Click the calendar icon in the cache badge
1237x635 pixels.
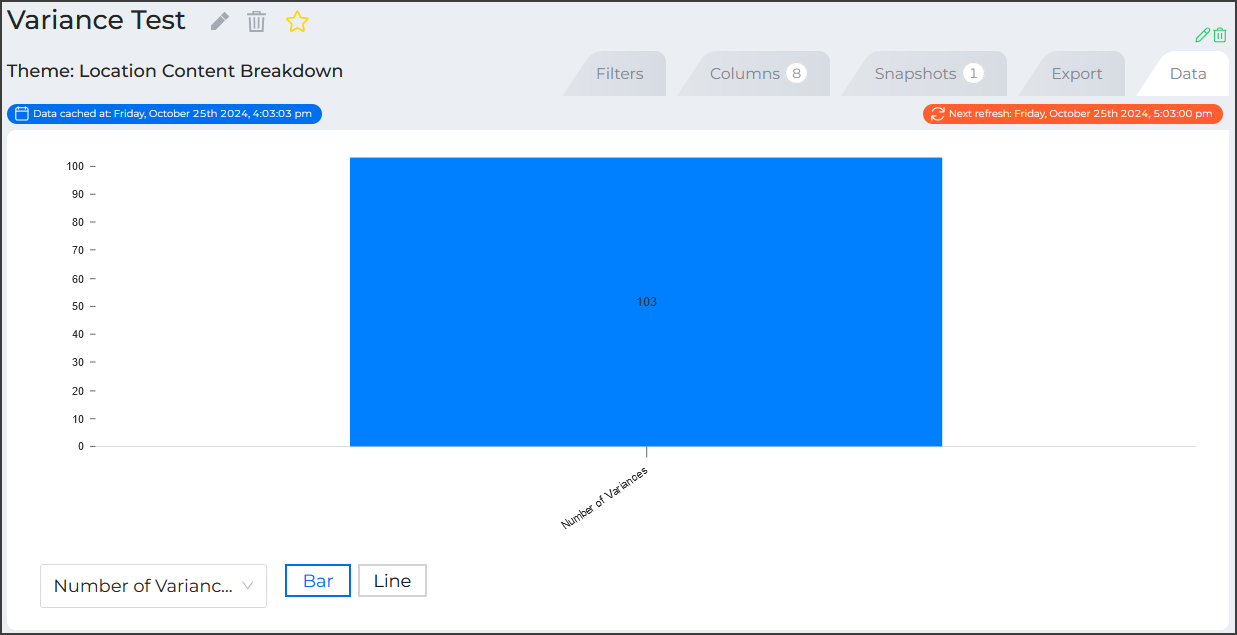tap(22, 114)
